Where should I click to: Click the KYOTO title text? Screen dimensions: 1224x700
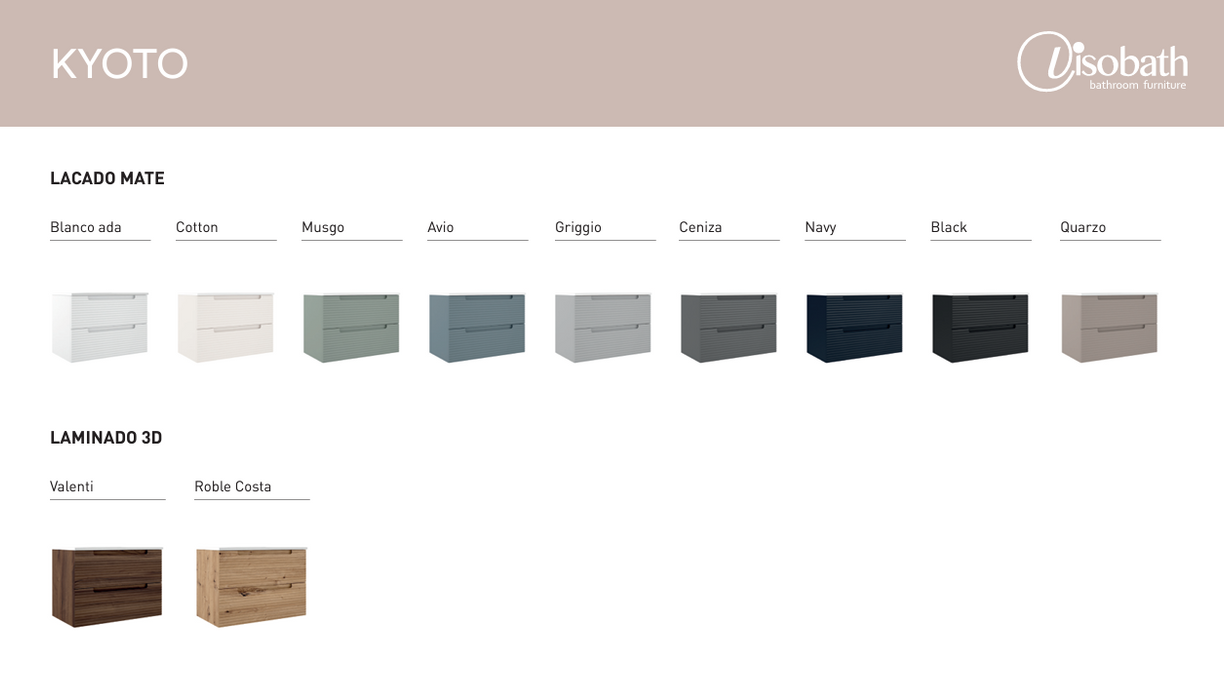coord(119,64)
